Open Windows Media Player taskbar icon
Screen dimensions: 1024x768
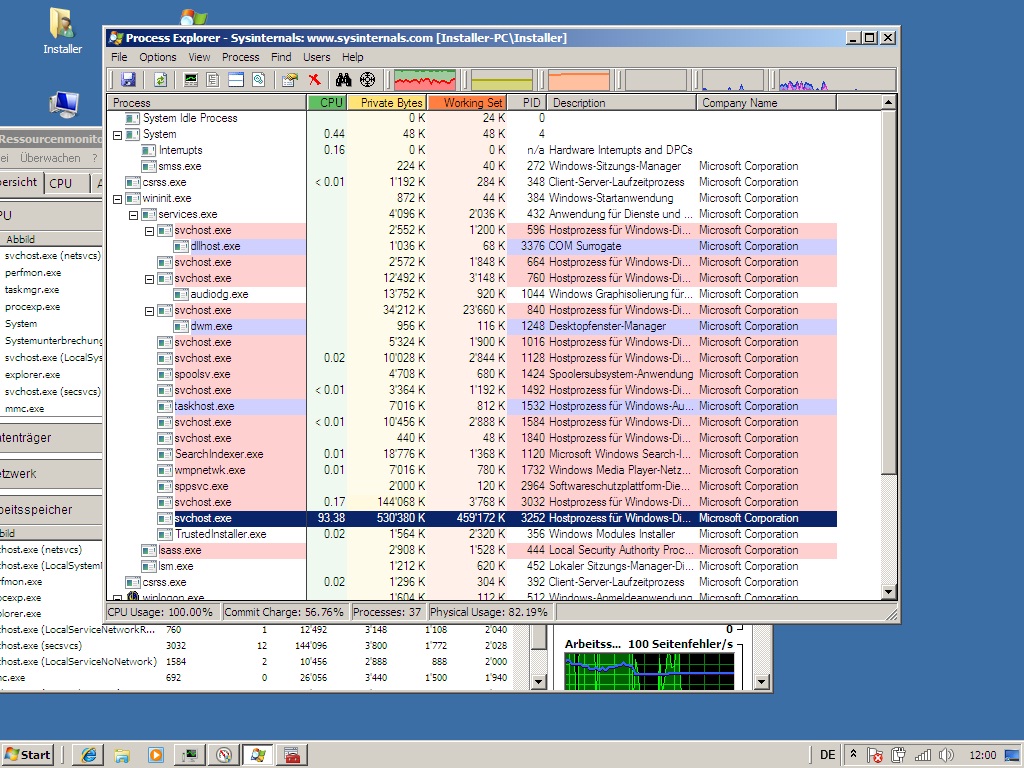[x=156, y=755]
